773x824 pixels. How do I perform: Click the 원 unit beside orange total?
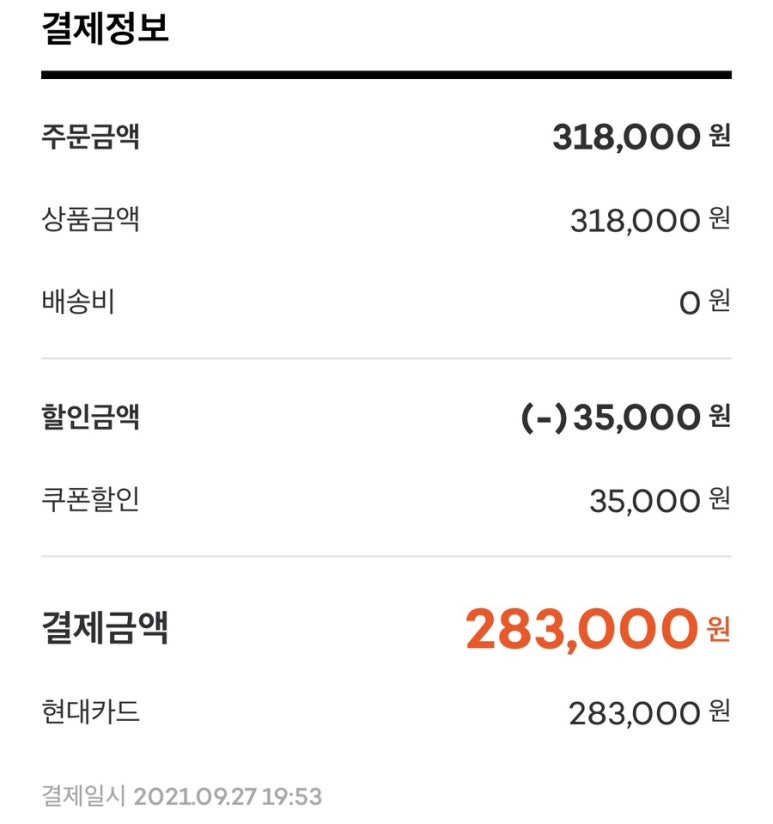pos(718,630)
